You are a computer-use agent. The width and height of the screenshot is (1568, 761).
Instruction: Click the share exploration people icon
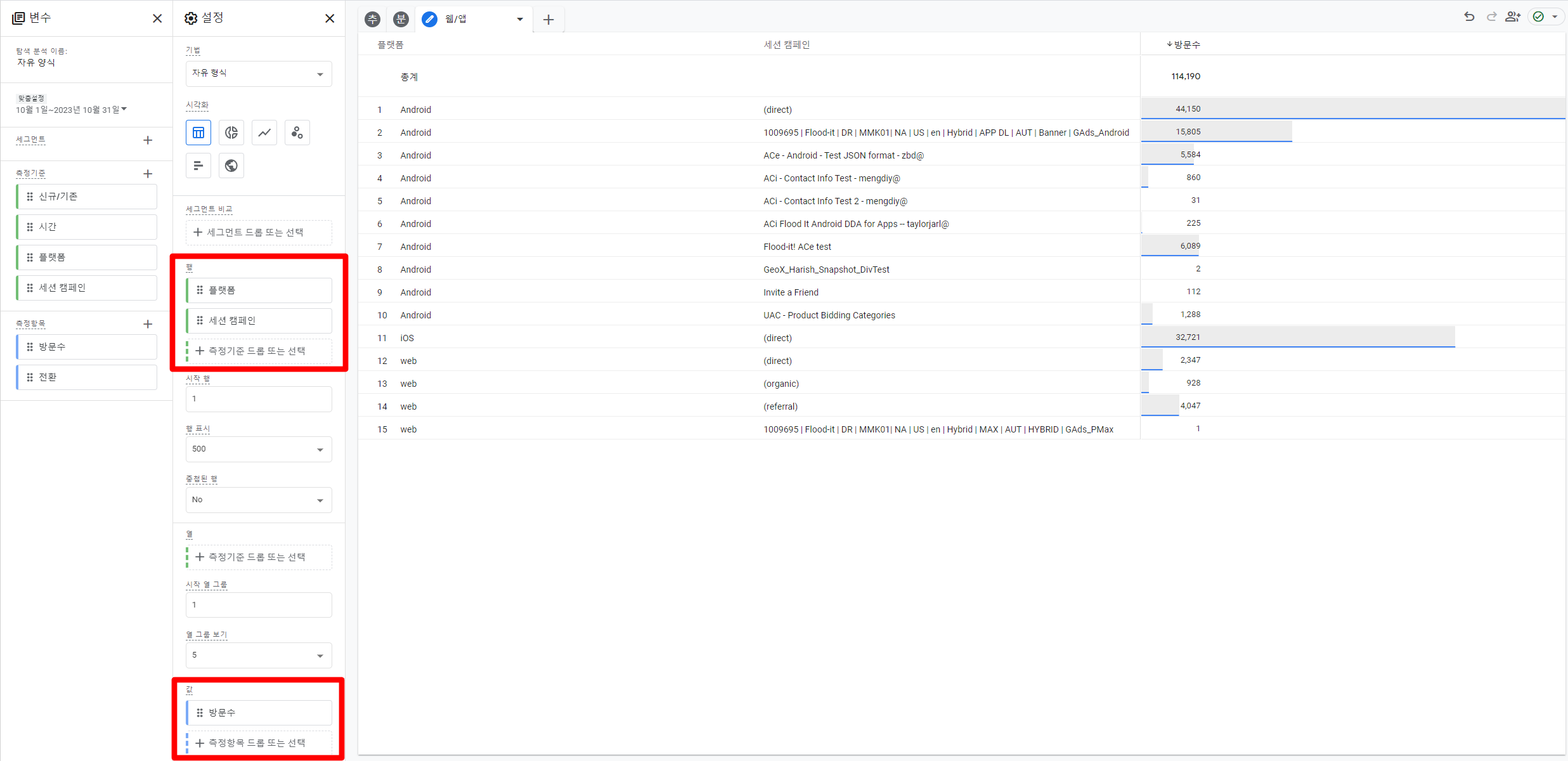click(1513, 17)
